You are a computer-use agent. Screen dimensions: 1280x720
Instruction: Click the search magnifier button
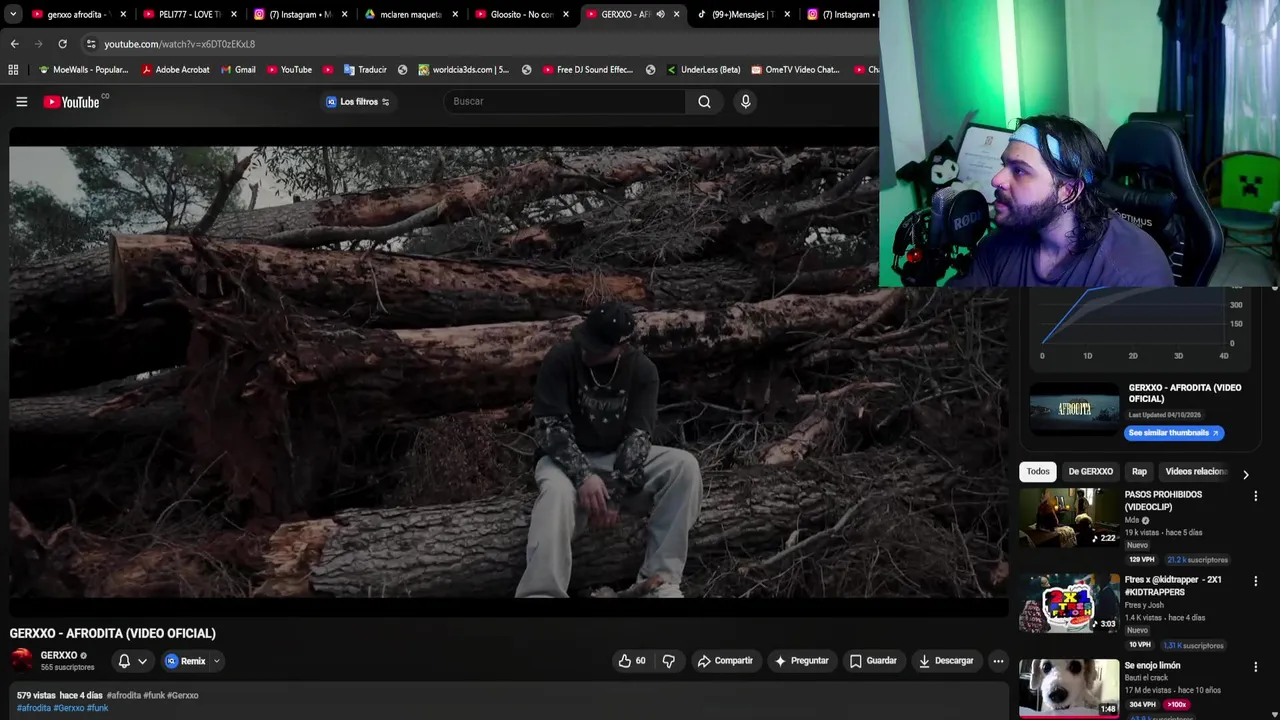click(704, 101)
